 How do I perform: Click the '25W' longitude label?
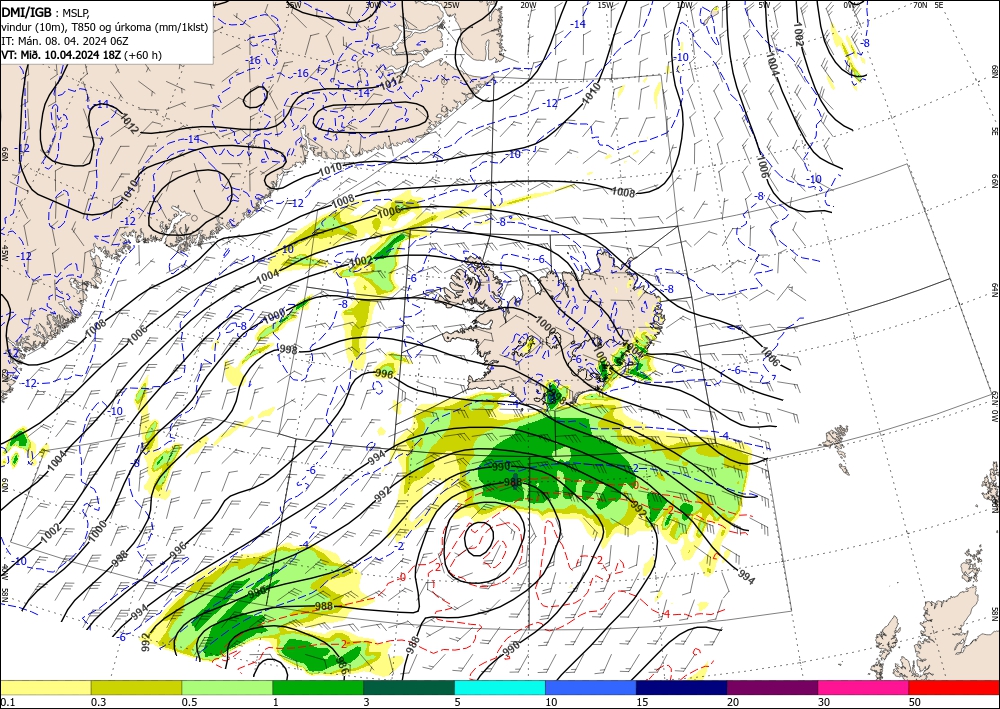[x=451, y=4]
